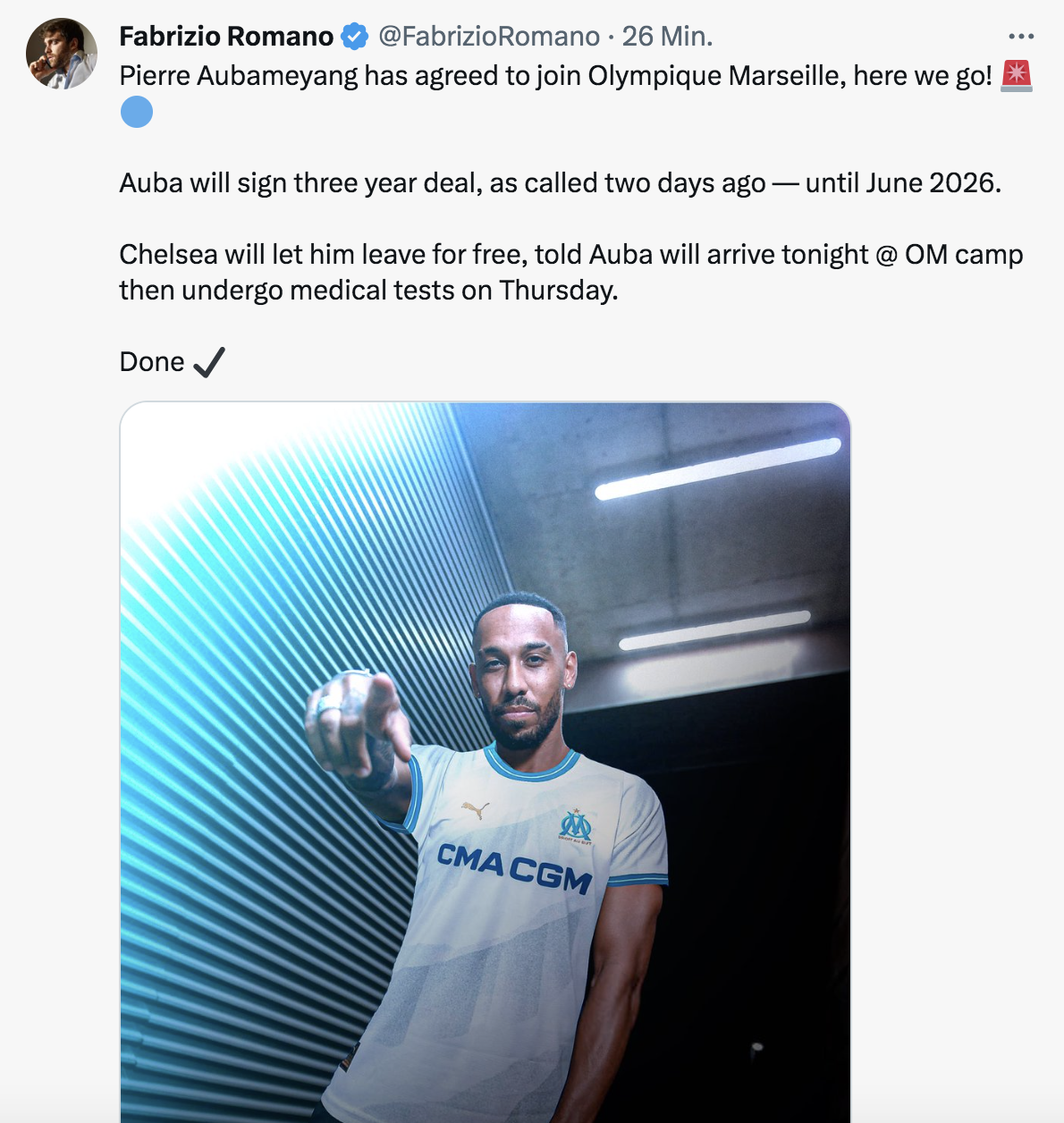Click the Puma logo on the jersey
The height and width of the screenshot is (1123, 1064).
(x=476, y=810)
